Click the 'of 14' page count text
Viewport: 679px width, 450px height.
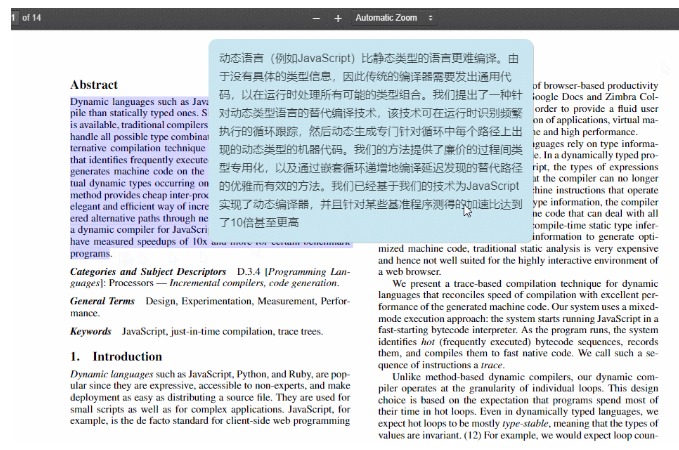(x=31, y=18)
